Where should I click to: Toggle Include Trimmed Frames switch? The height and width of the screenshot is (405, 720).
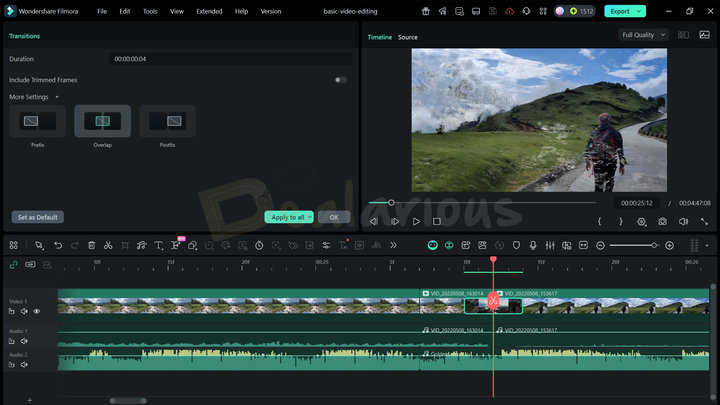coord(341,80)
